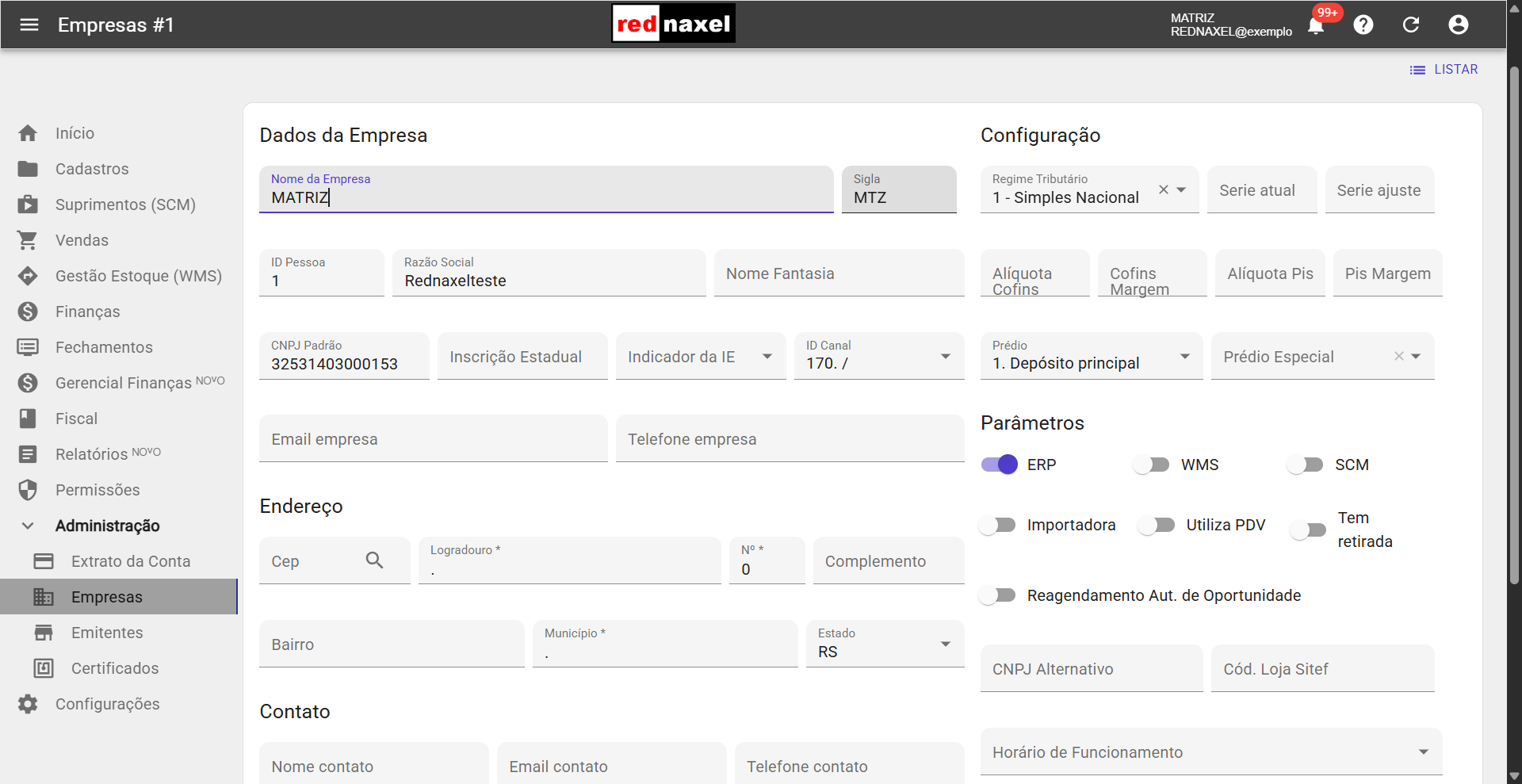
Task: Click the Emitentes store icon
Action: pyautogui.click(x=44, y=633)
